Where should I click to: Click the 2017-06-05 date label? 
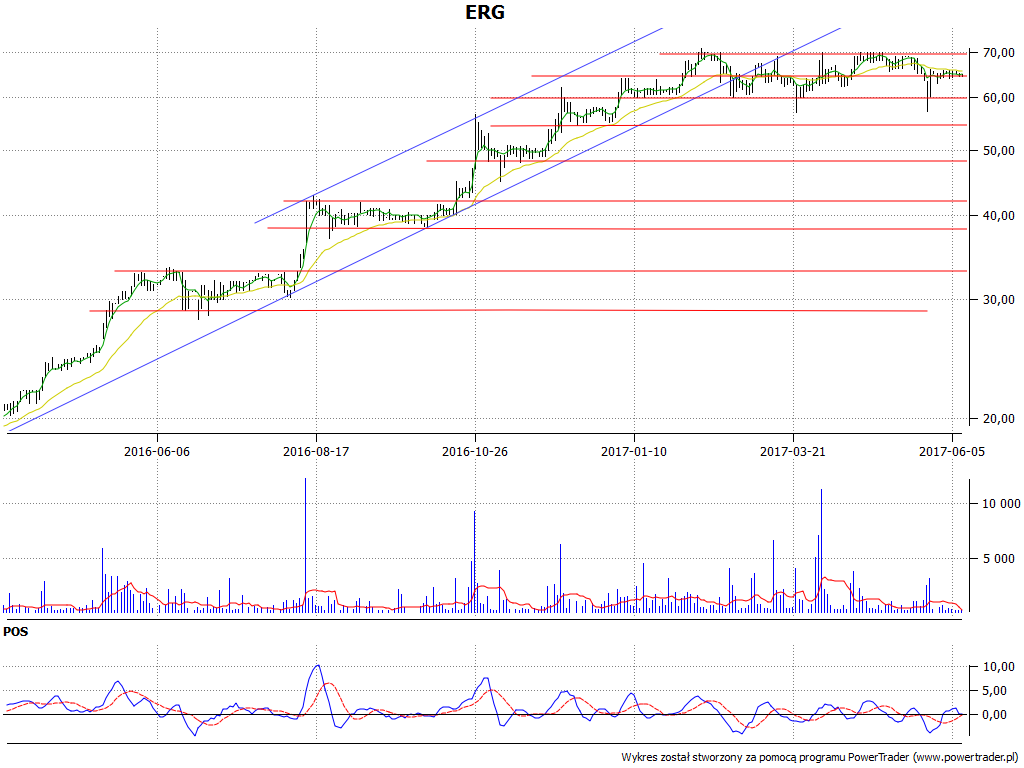pos(952,451)
